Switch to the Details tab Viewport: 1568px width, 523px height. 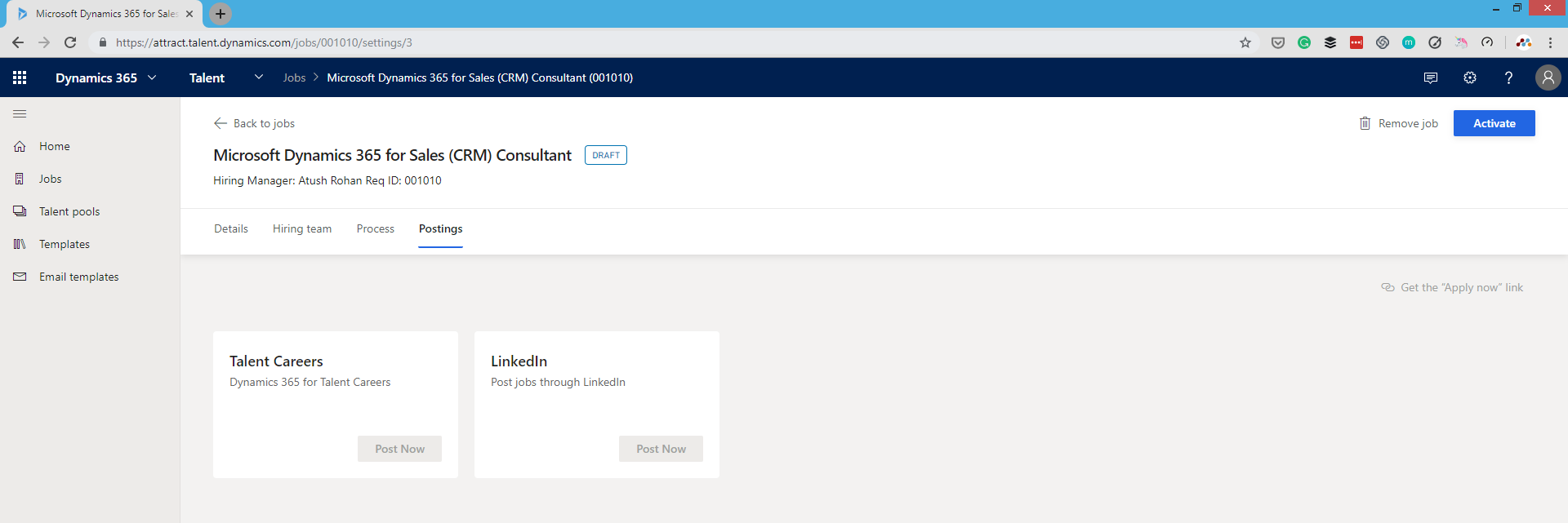coord(231,228)
